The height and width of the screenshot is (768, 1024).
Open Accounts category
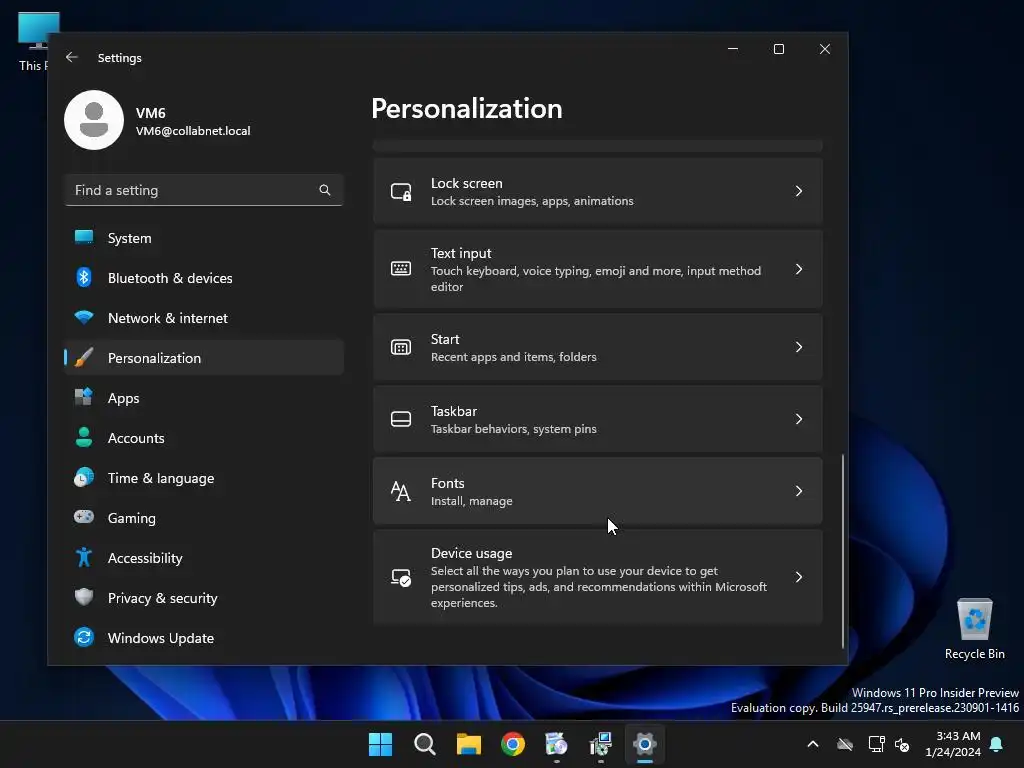(x=204, y=437)
